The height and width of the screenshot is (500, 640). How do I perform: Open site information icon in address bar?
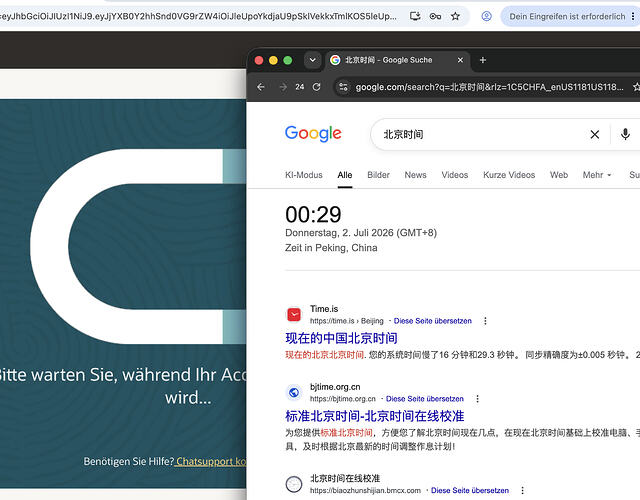click(344, 87)
